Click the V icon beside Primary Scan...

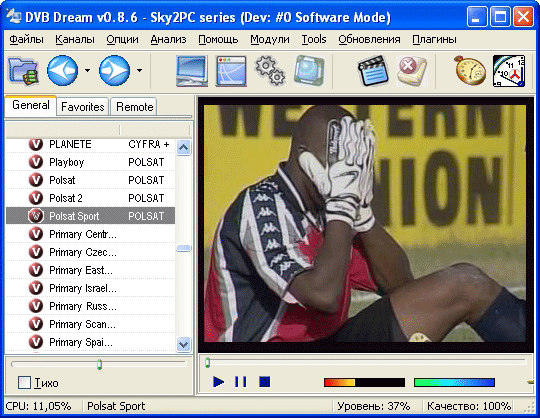pos(36,324)
